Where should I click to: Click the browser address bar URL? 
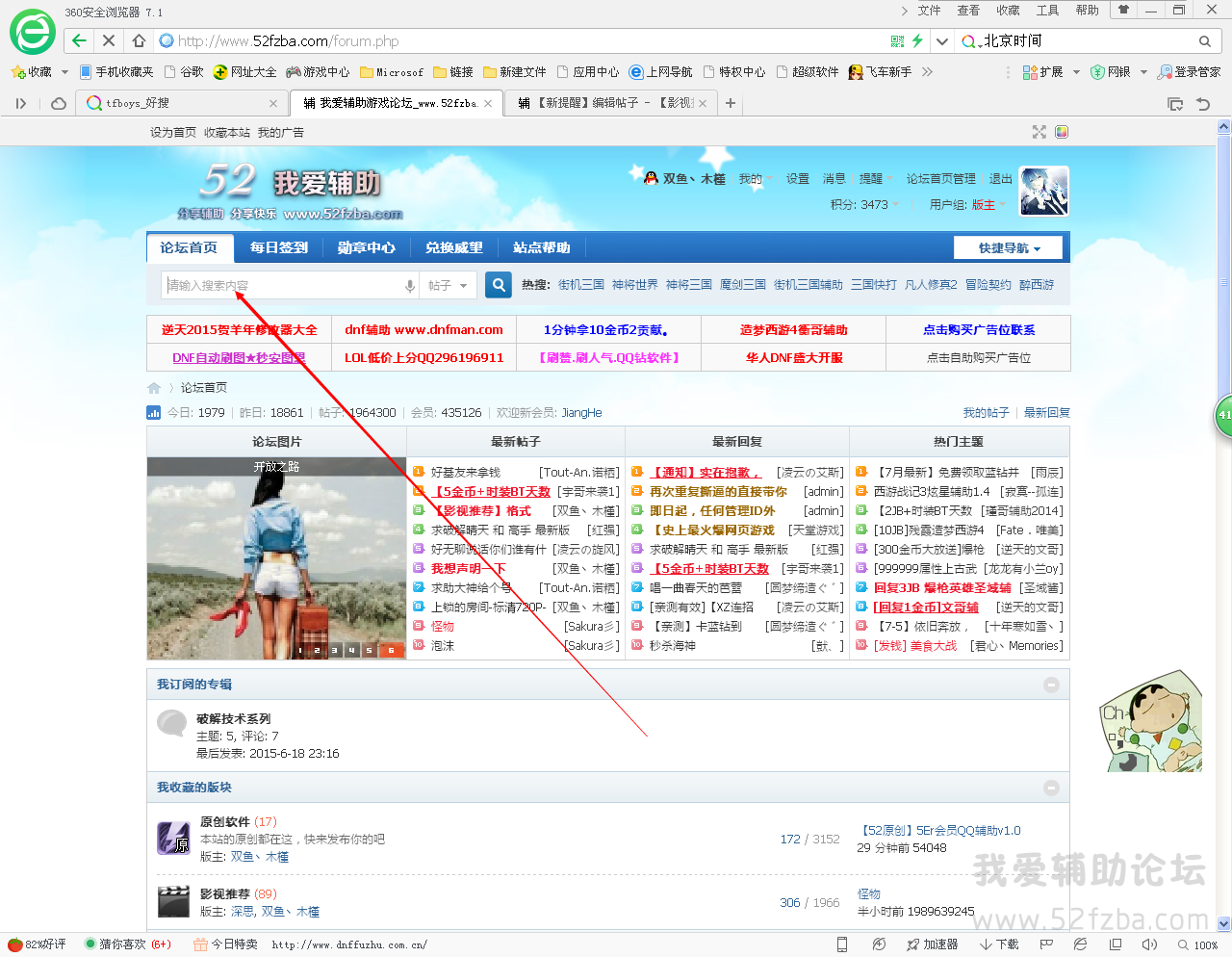pyautogui.click(x=289, y=41)
